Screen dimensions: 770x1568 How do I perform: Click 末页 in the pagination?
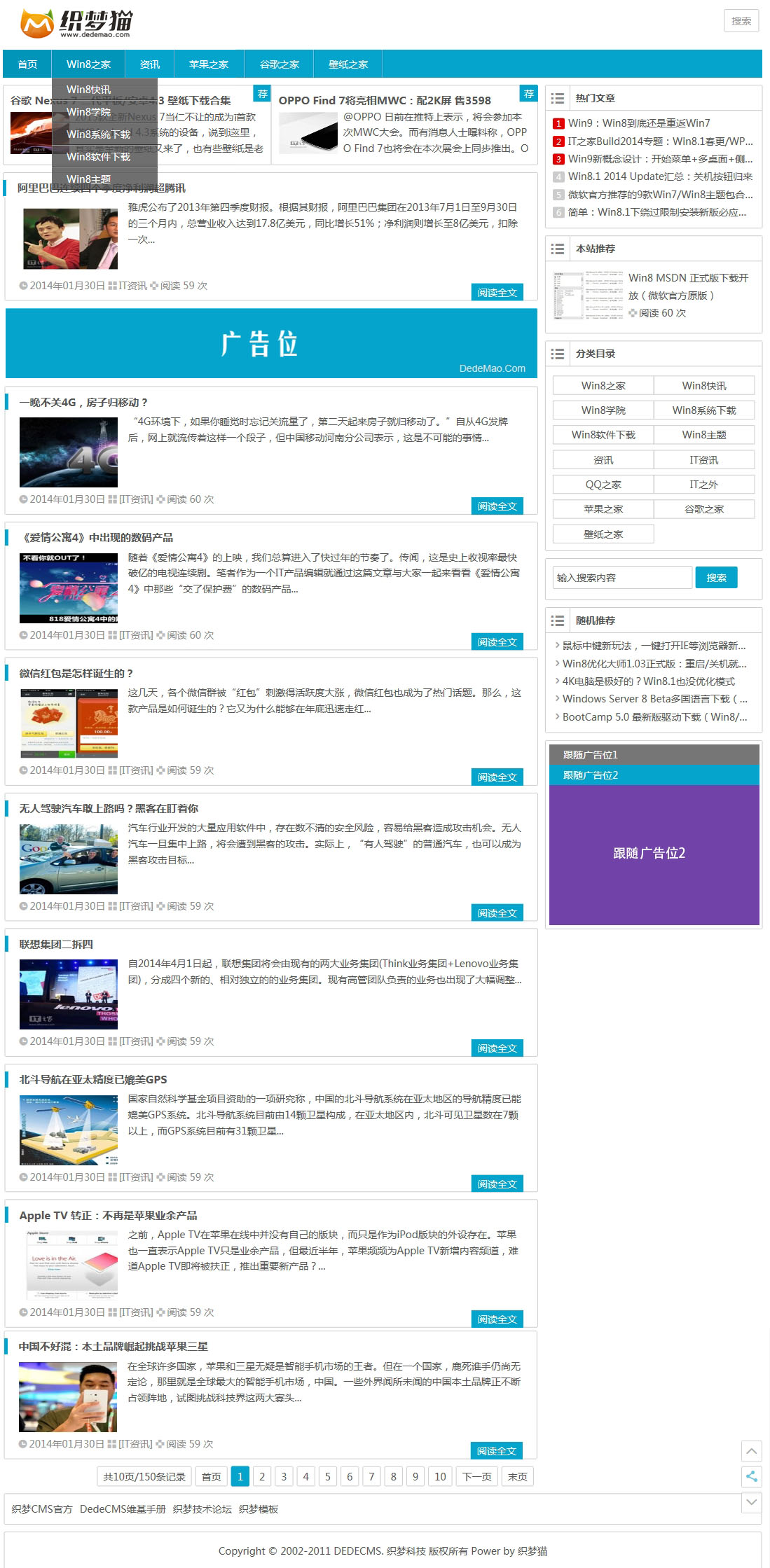518,1476
